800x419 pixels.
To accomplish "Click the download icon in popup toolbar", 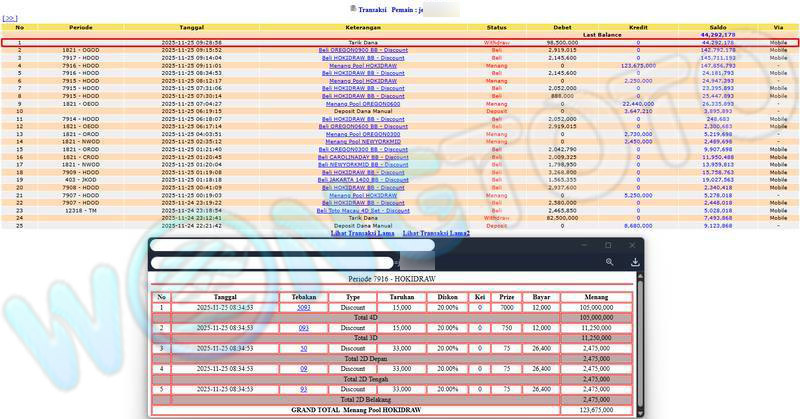I will tap(634, 262).
